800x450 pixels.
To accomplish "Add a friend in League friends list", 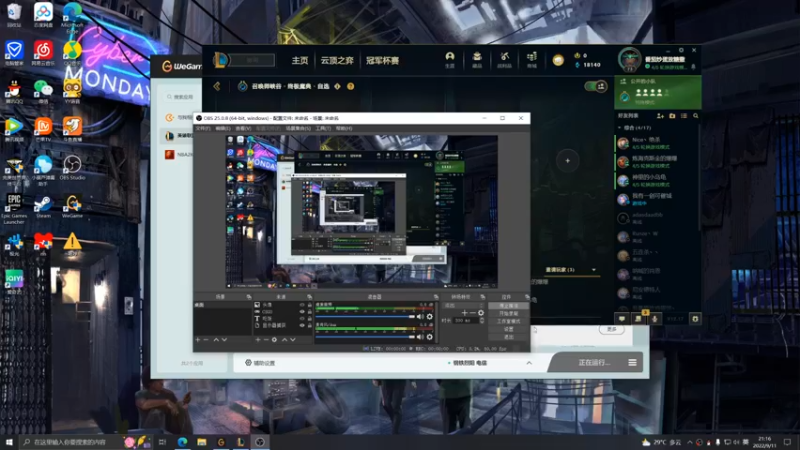I will (x=660, y=116).
